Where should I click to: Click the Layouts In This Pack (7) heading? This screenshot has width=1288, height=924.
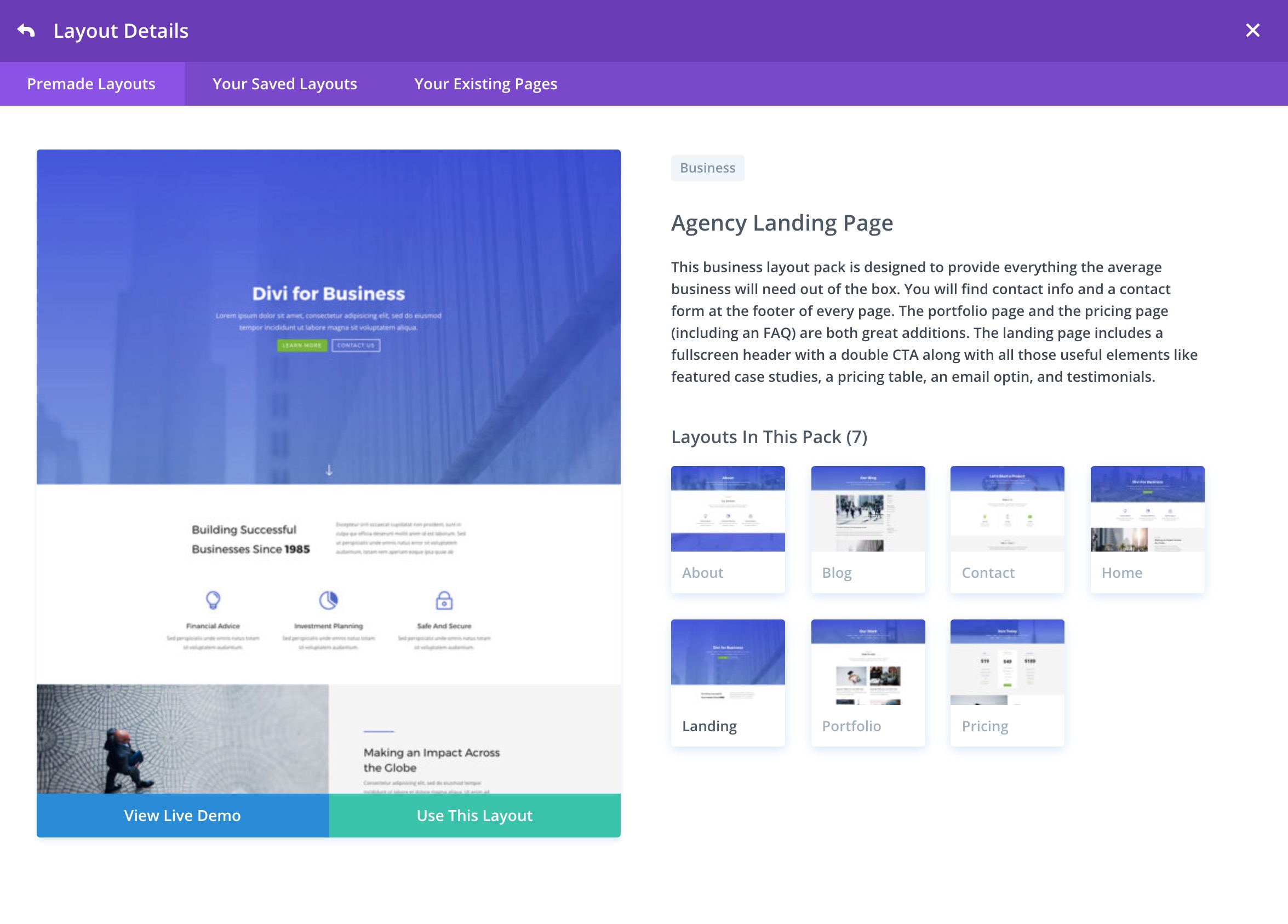769,437
